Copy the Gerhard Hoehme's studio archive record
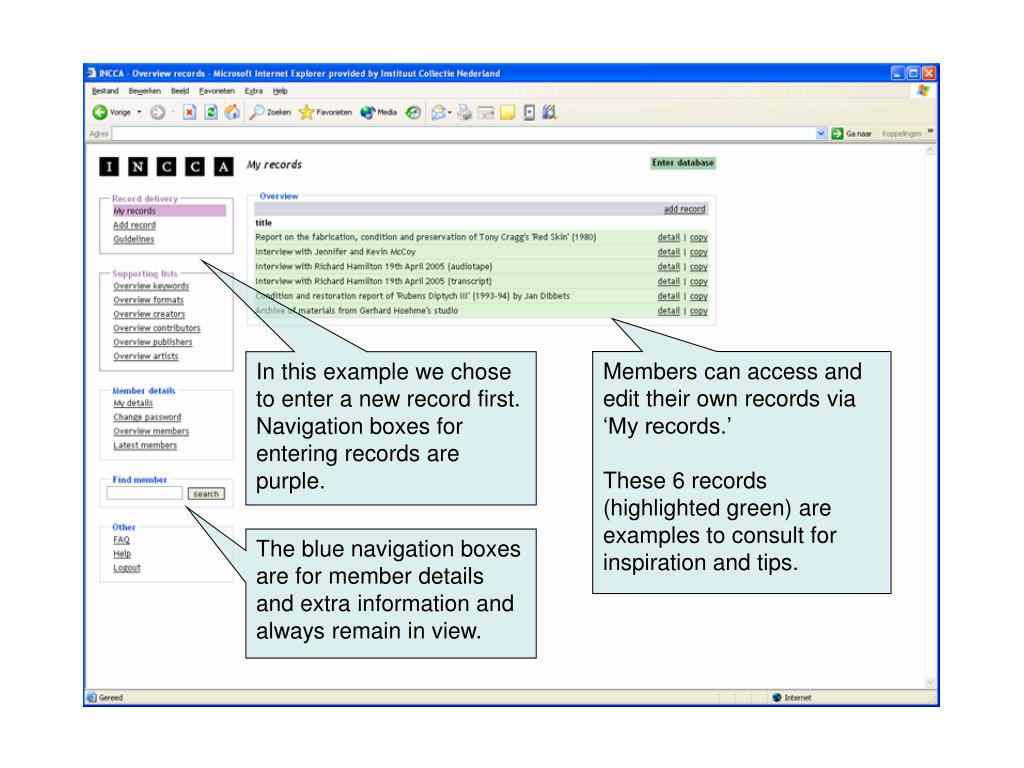The width and height of the screenshot is (1024, 768). point(699,312)
